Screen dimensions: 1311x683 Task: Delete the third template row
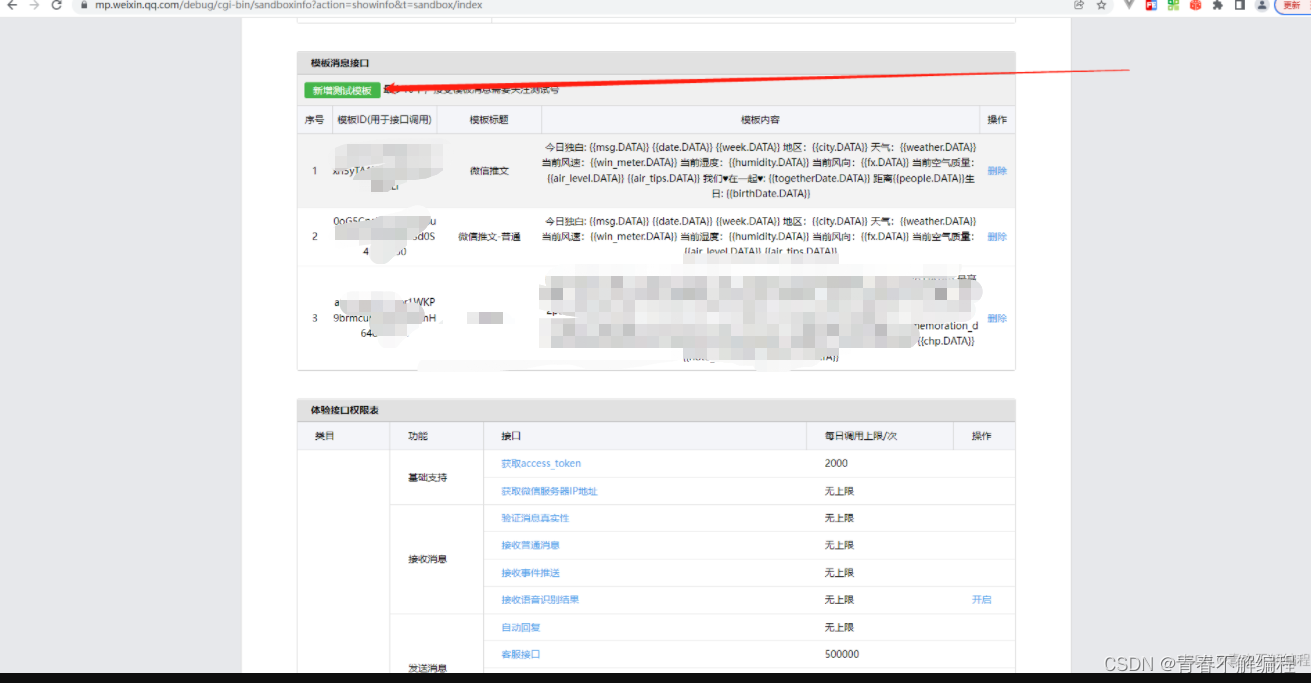[x=997, y=318]
